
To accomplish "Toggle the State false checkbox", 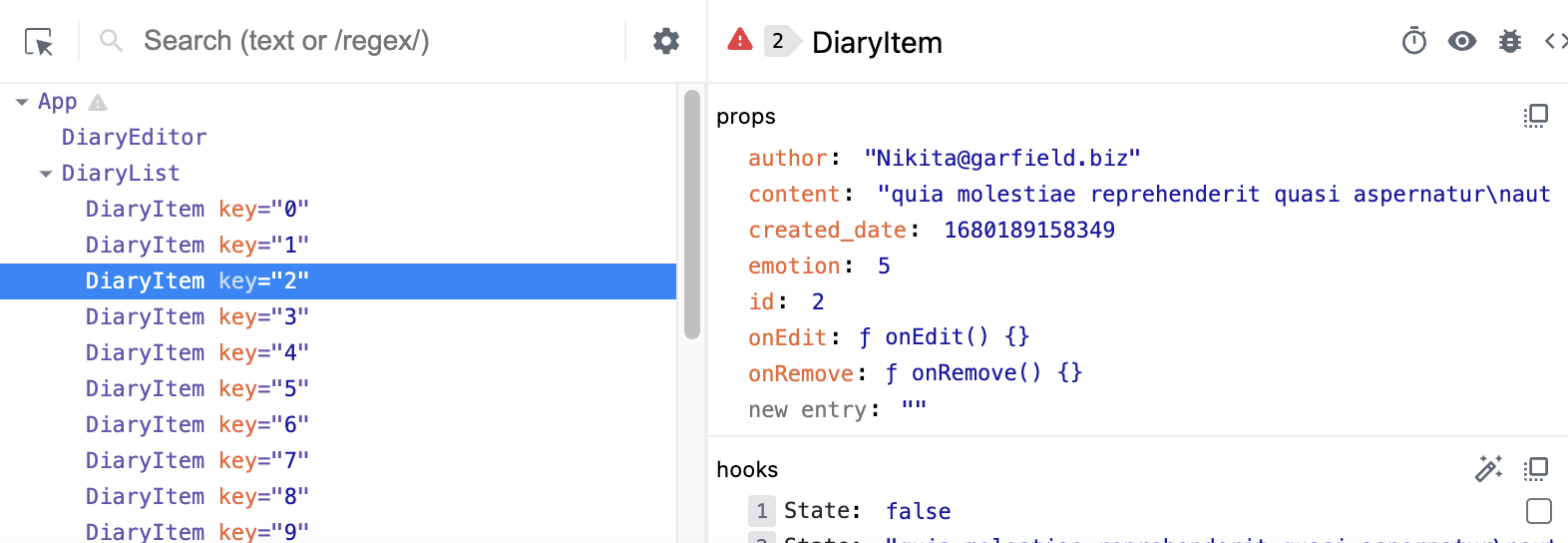I will click(1539, 511).
